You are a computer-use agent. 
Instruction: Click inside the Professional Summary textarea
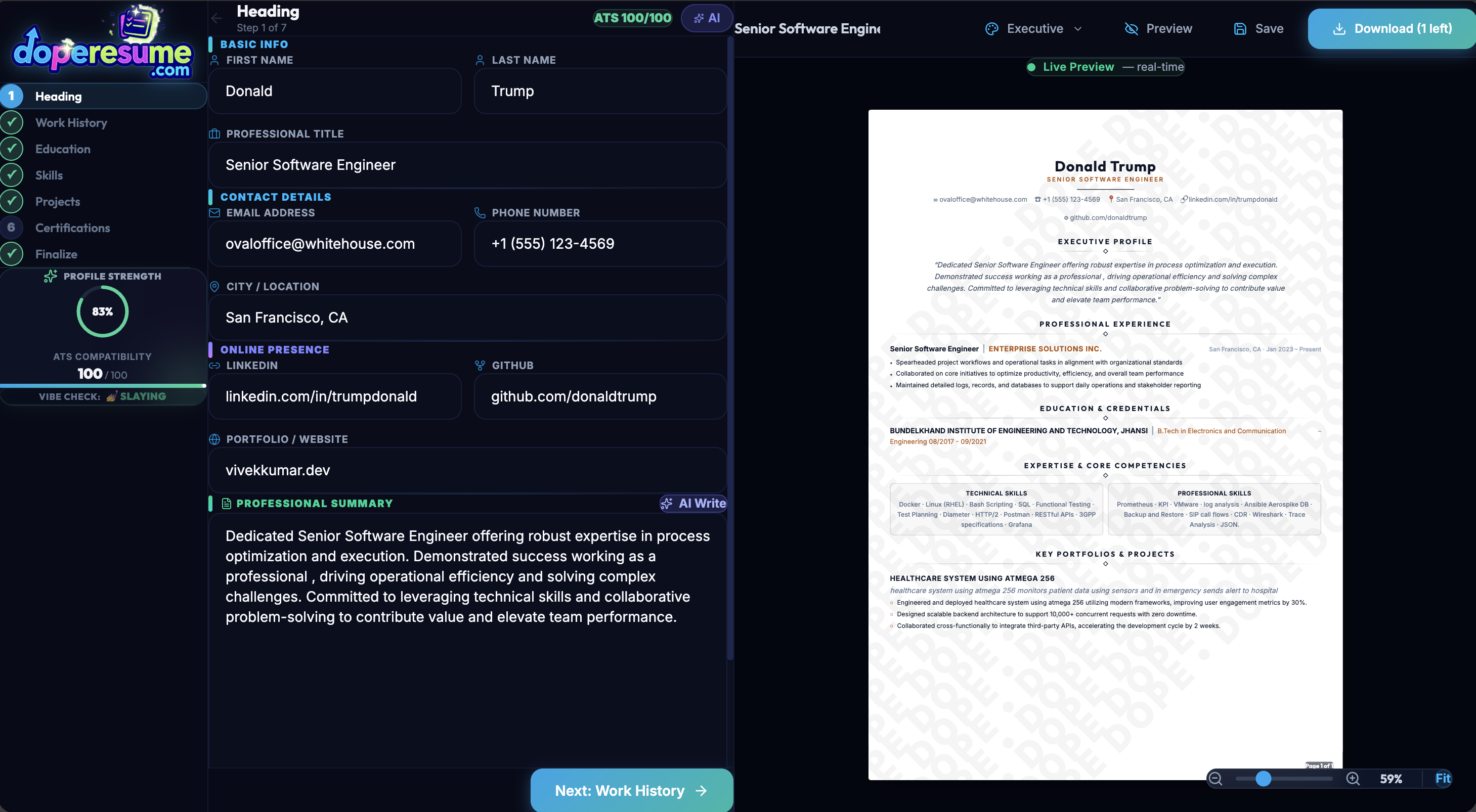[467, 640]
